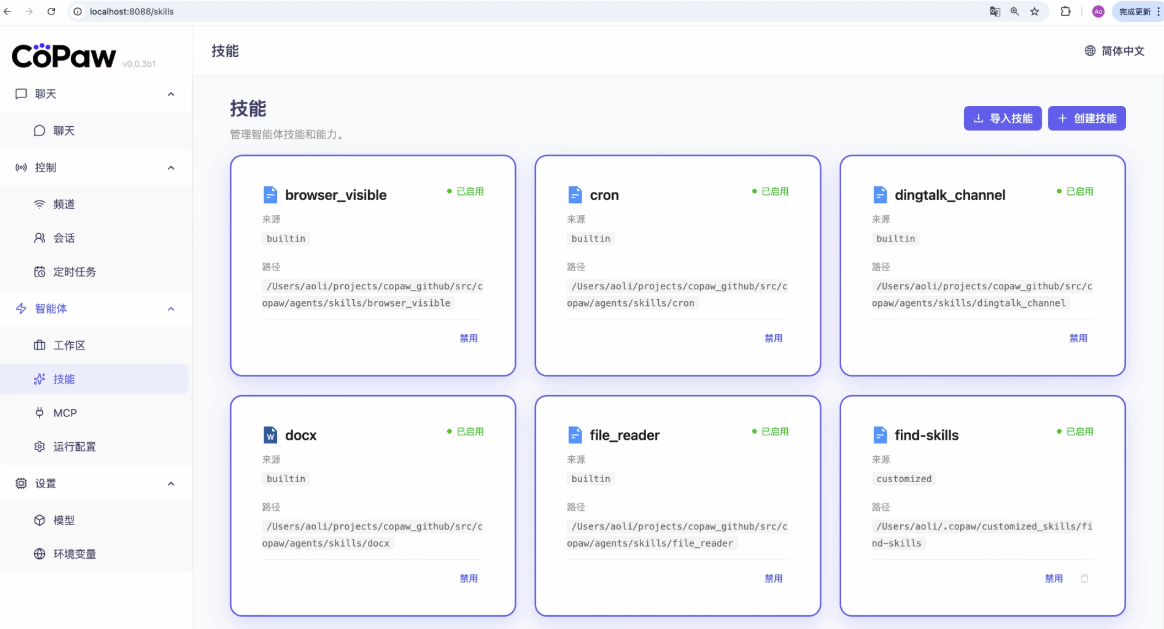The width and height of the screenshot is (1164, 629).
Task: Reload the page using browser refresh icon
Action: (x=51, y=11)
